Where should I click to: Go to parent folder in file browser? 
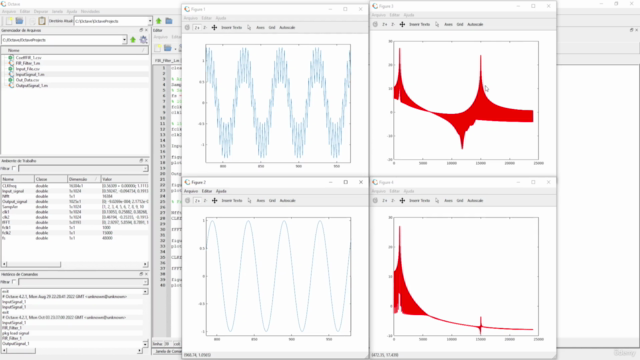point(133,40)
